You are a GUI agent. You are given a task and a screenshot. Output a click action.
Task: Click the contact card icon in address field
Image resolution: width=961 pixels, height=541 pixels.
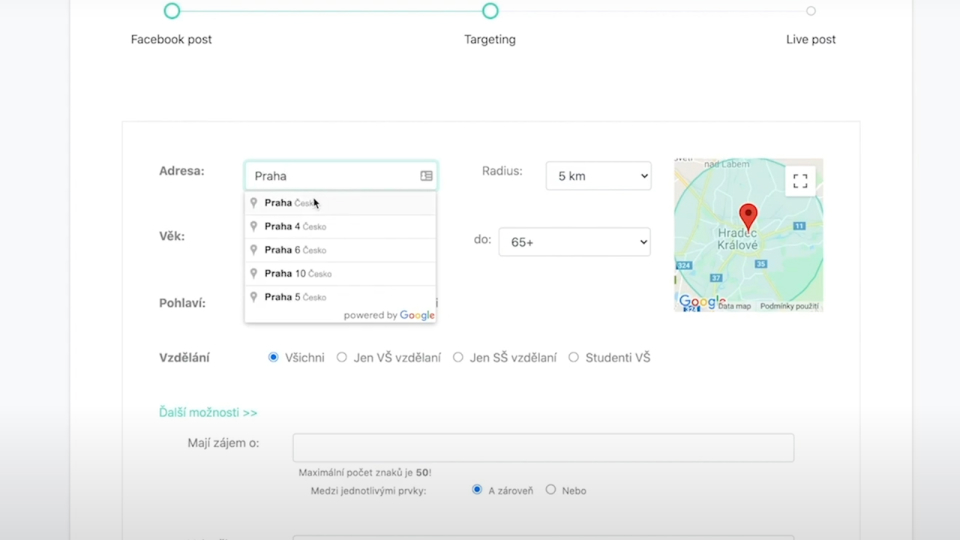tap(426, 176)
